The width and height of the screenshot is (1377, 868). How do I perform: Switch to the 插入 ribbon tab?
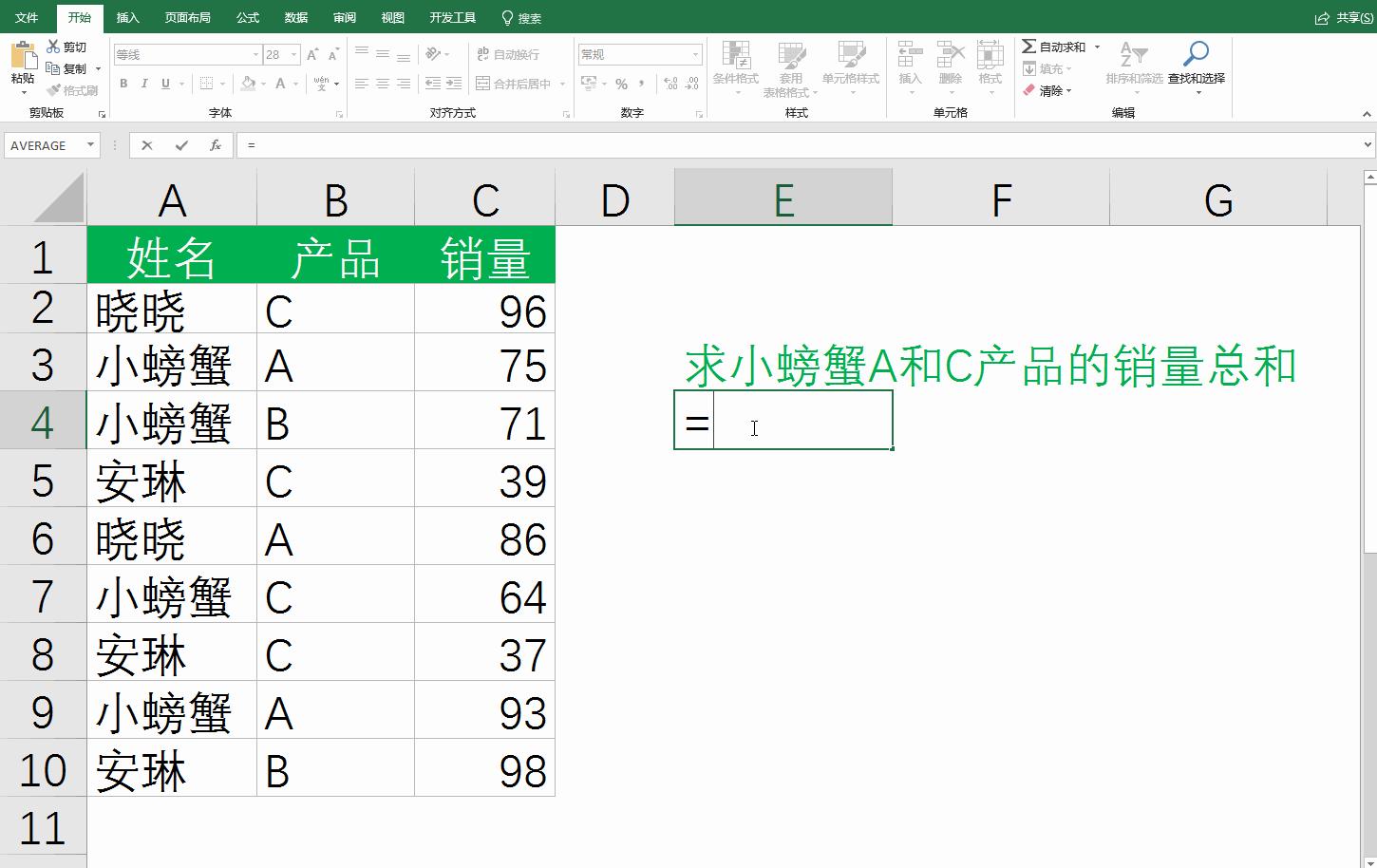tap(127, 16)
